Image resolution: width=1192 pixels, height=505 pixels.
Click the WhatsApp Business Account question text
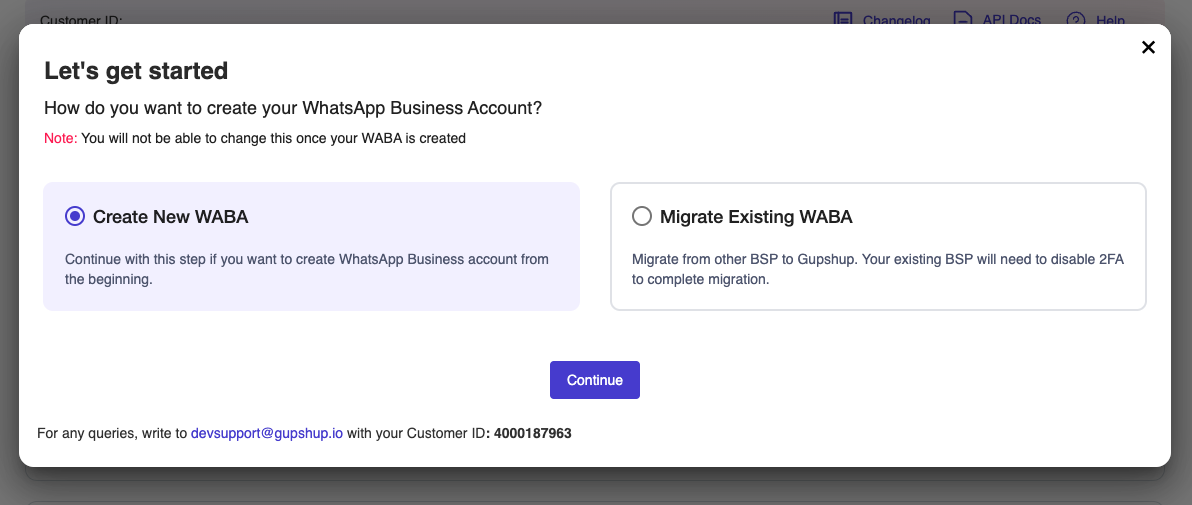click(293, 108)
